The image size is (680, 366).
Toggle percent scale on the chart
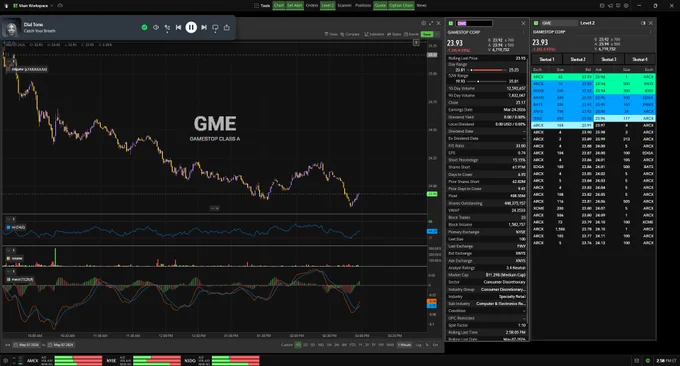click(x=427, y=345)
